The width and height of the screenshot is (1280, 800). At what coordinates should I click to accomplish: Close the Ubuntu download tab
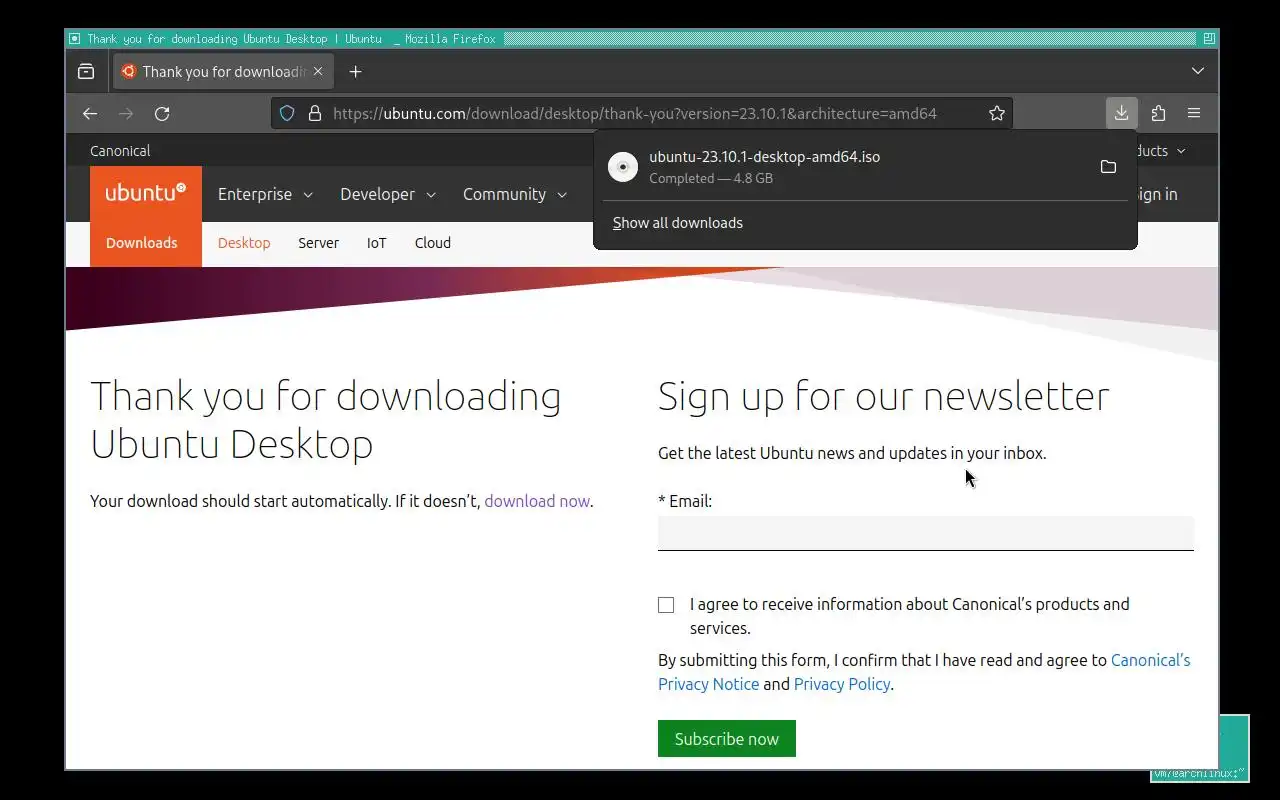318,72
